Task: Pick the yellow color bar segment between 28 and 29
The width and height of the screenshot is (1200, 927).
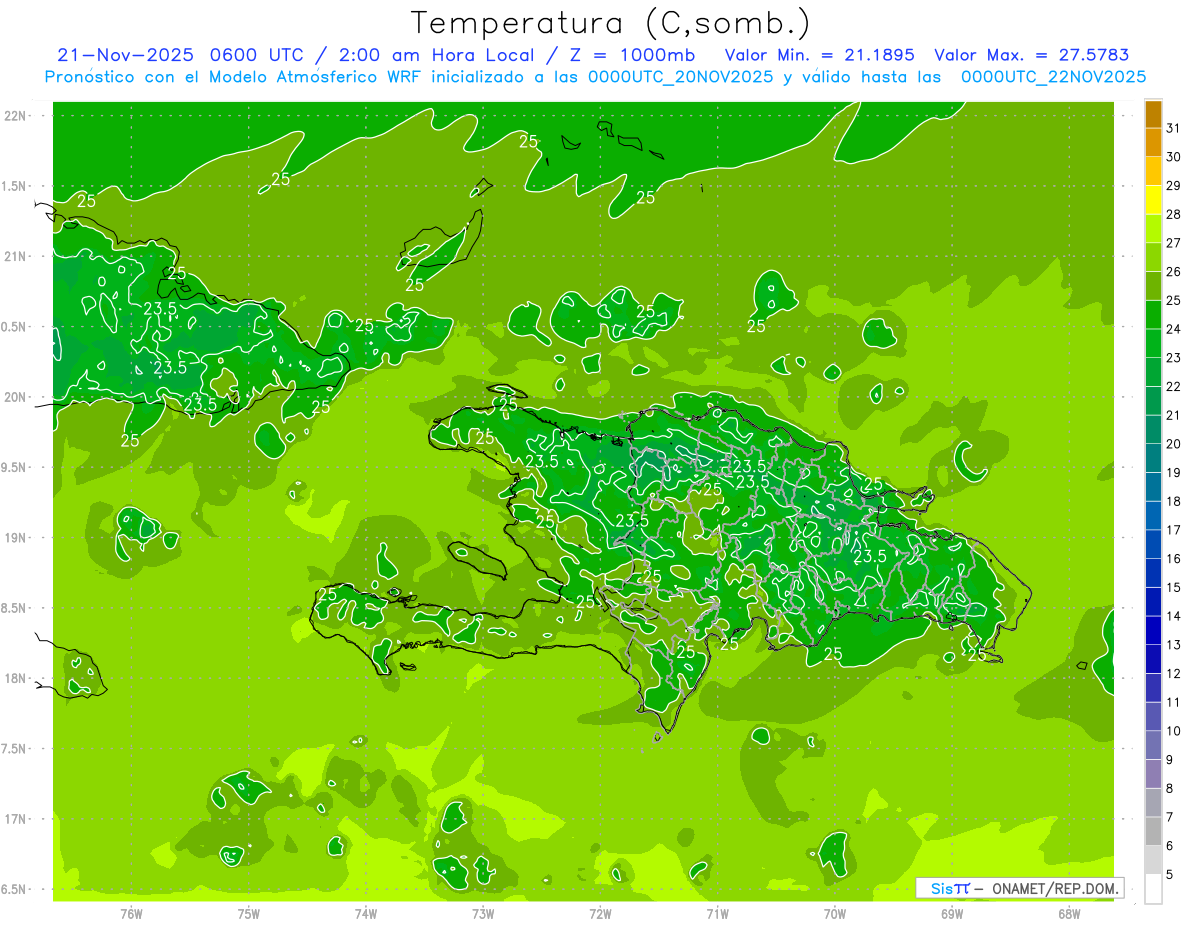Action: [x=1153, y=200]
